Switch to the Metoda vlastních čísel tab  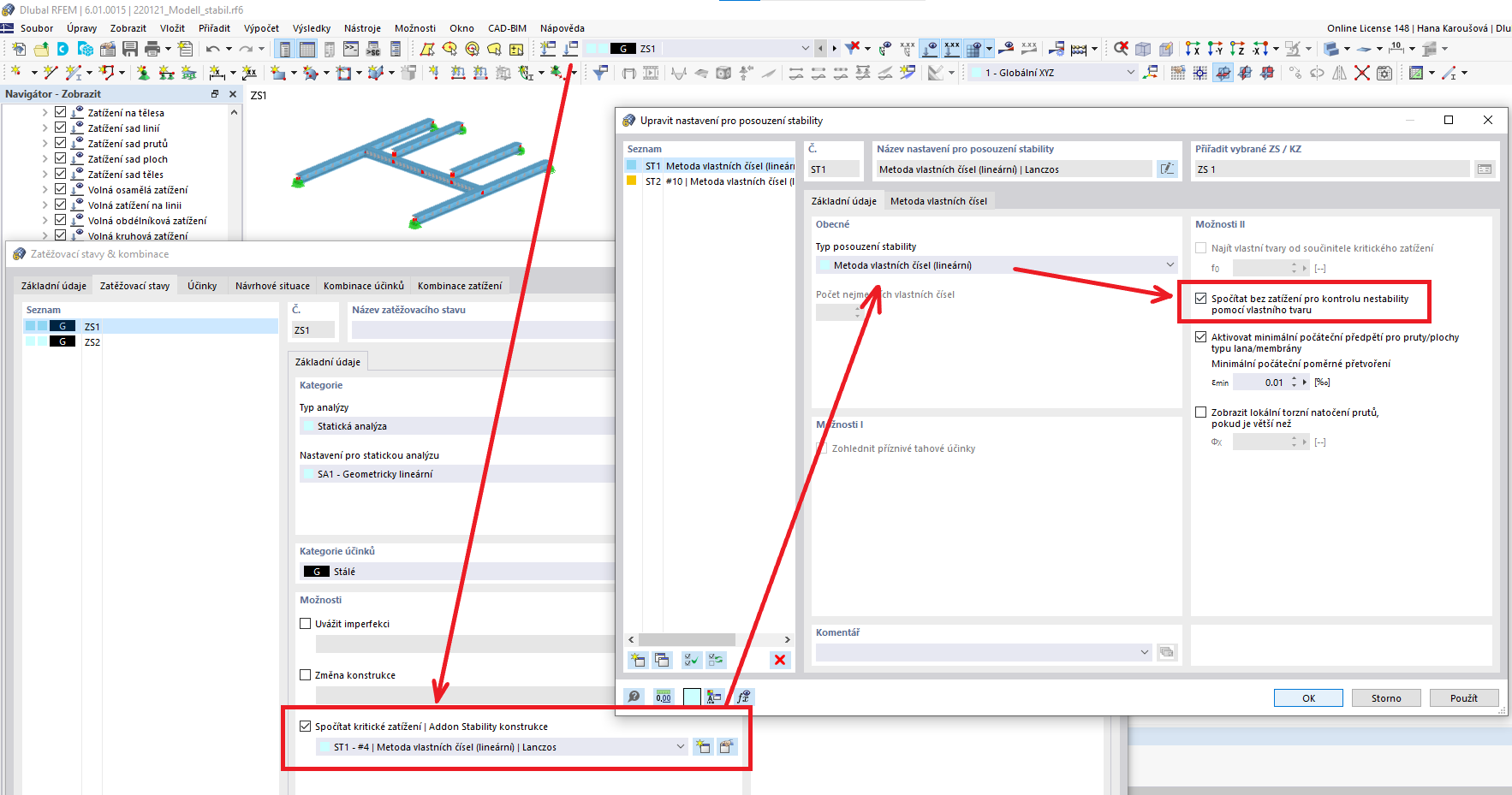(939, 200)
